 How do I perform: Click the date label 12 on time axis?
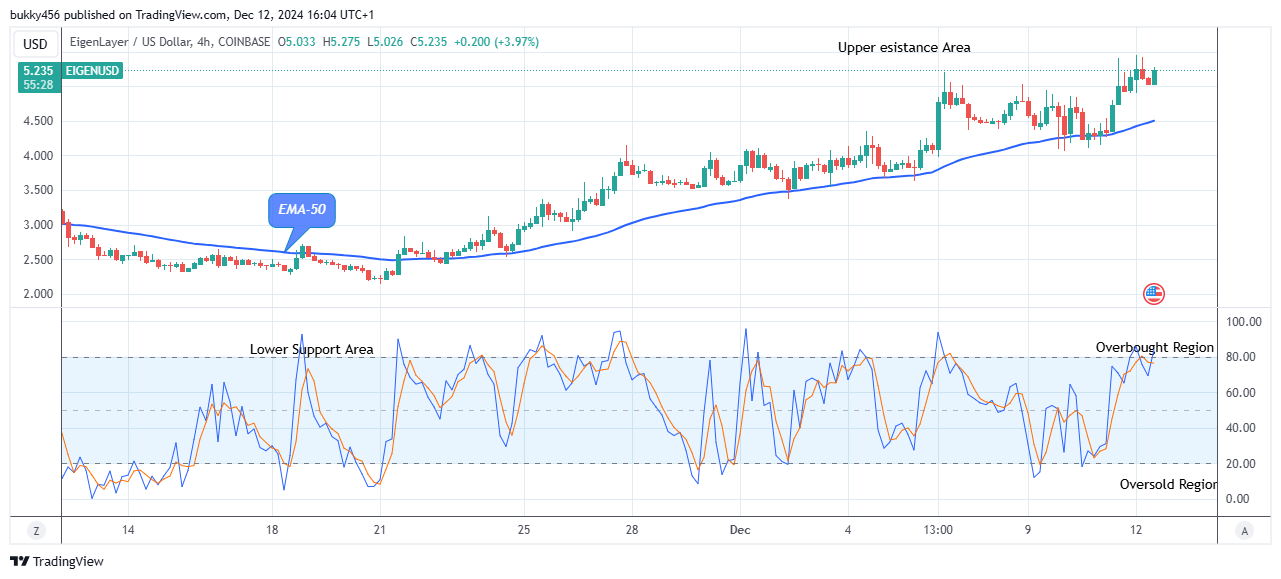pos(1136,530)
